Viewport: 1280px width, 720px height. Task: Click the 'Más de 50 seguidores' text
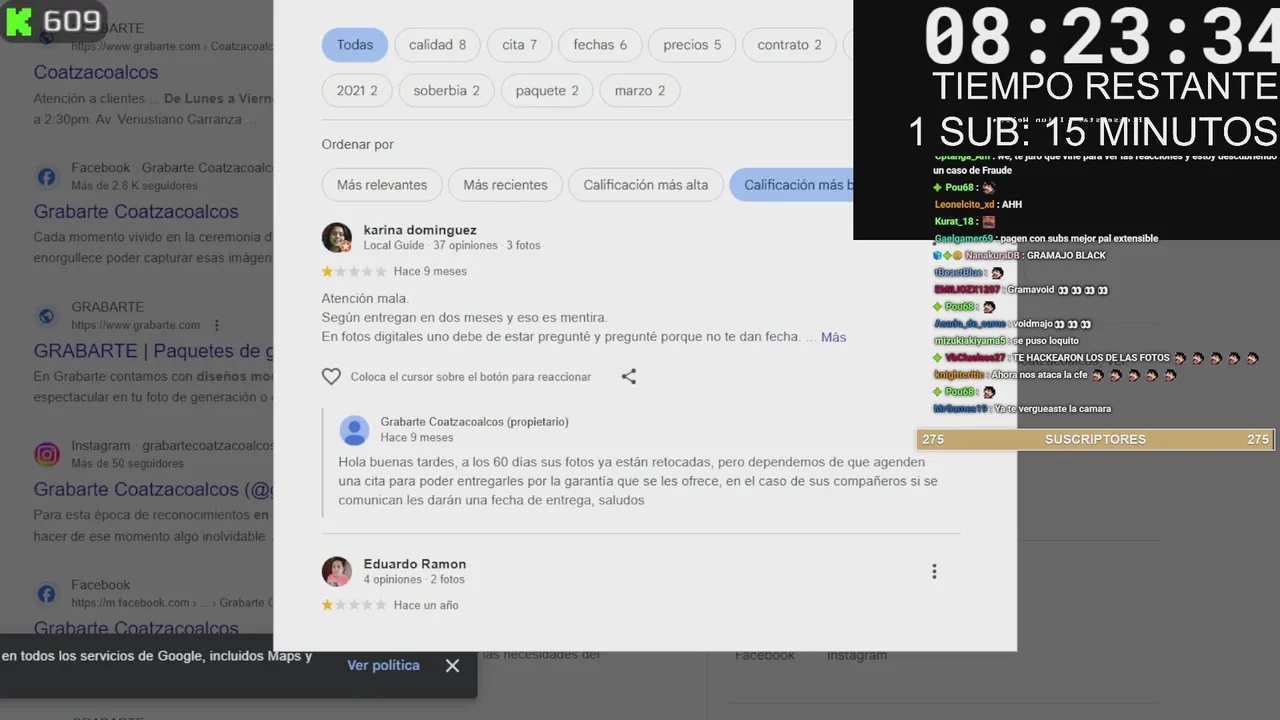pos(127,464)
